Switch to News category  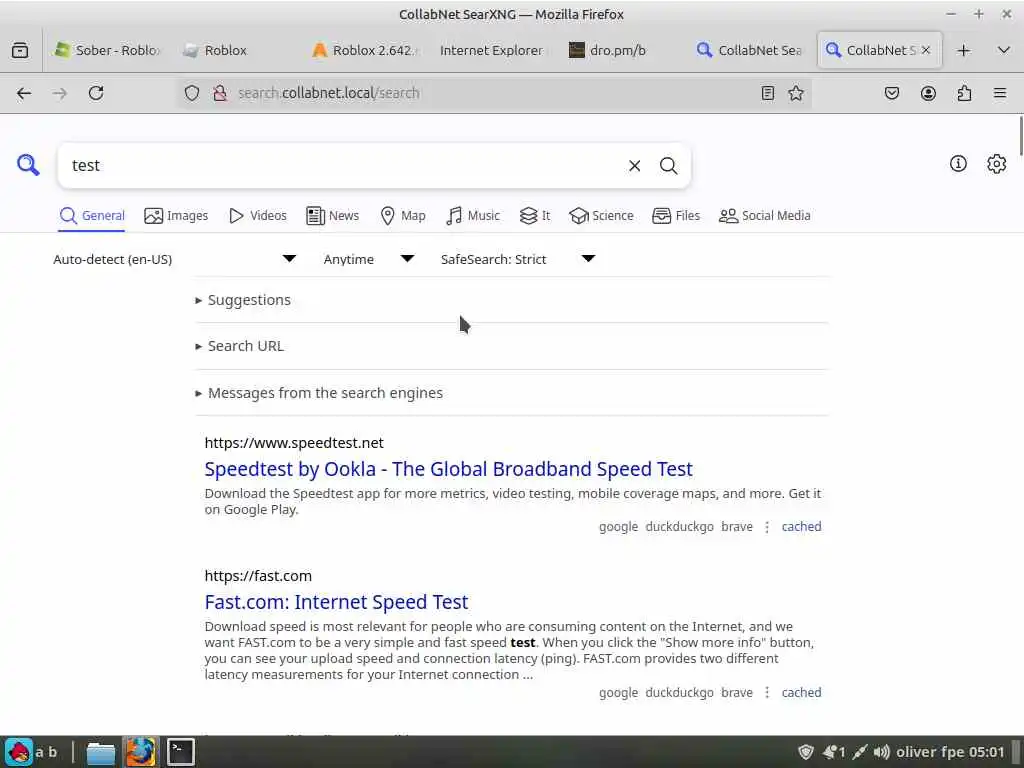pyautogui.click(x=333, y=216)
